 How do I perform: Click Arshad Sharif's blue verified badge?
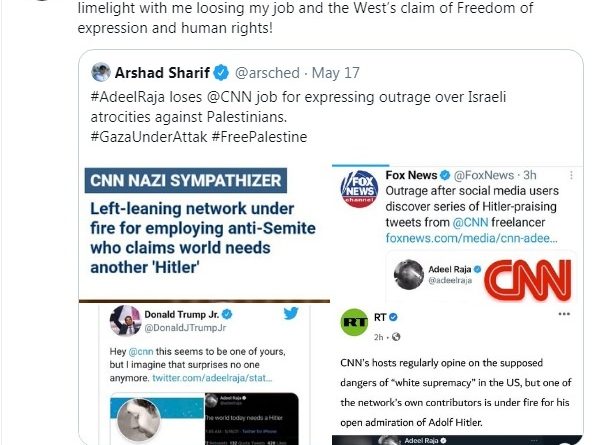pyautogui.click(x=221, y=73)
